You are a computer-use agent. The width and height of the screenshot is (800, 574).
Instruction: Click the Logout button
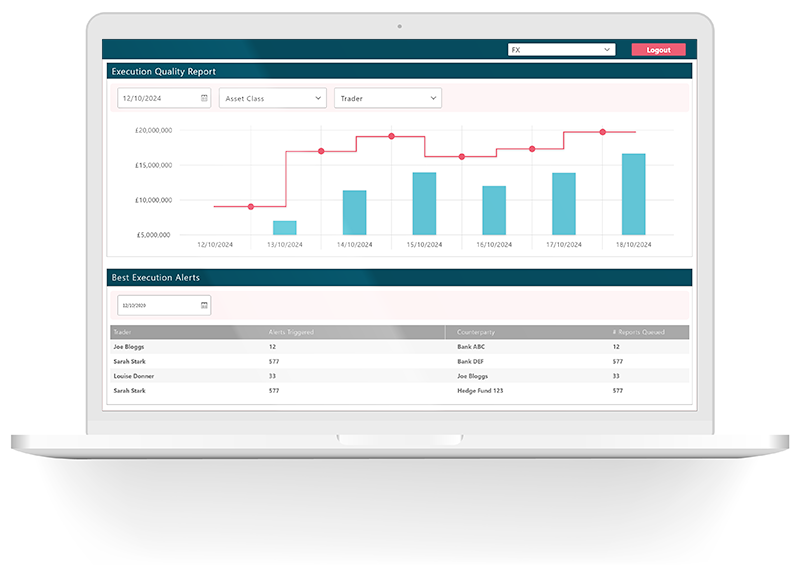point(658,49)
